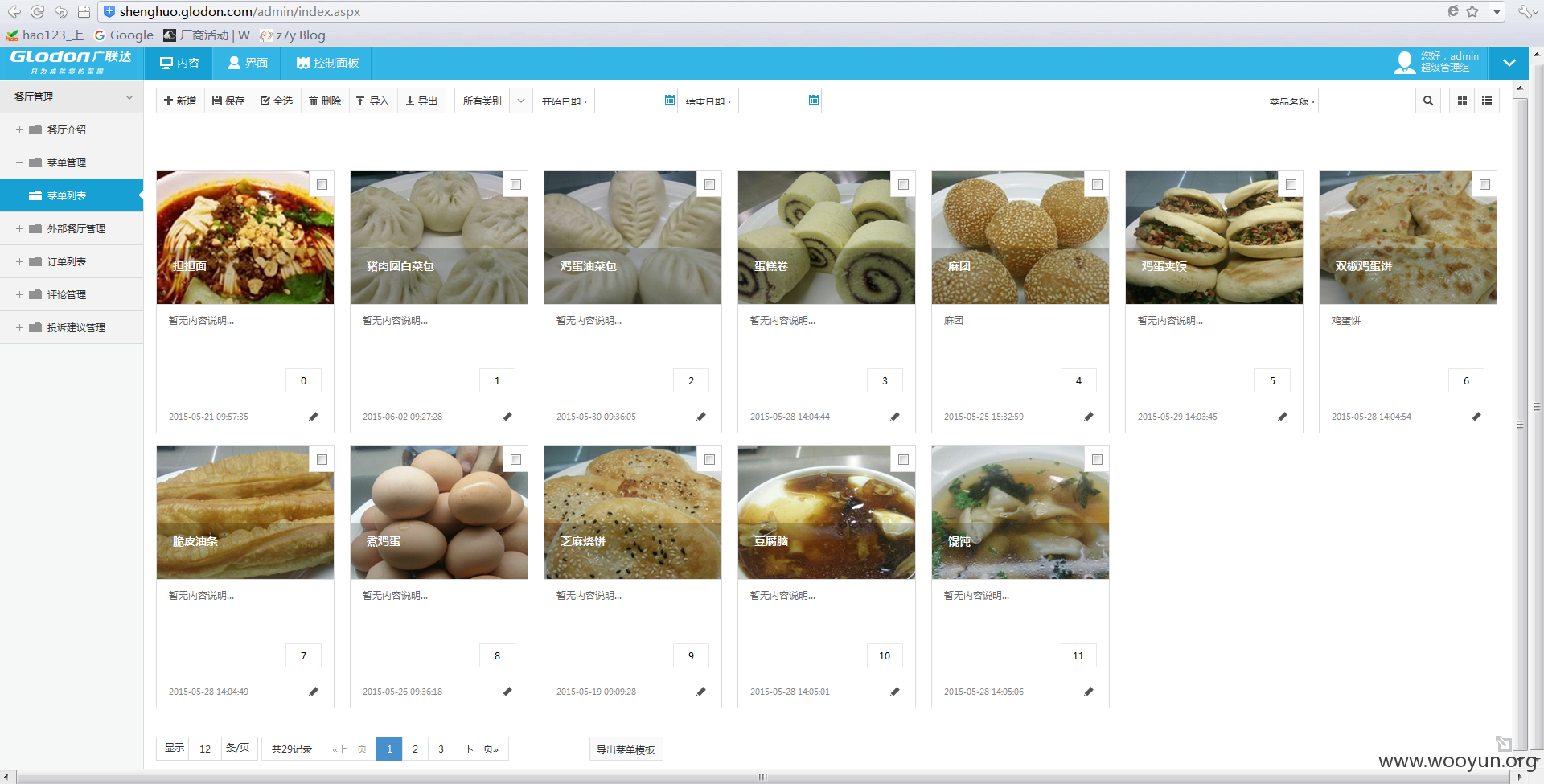
Task: Tick the 猪肉圆白菜包 checkbox
Action: click(x=515, y=184)
